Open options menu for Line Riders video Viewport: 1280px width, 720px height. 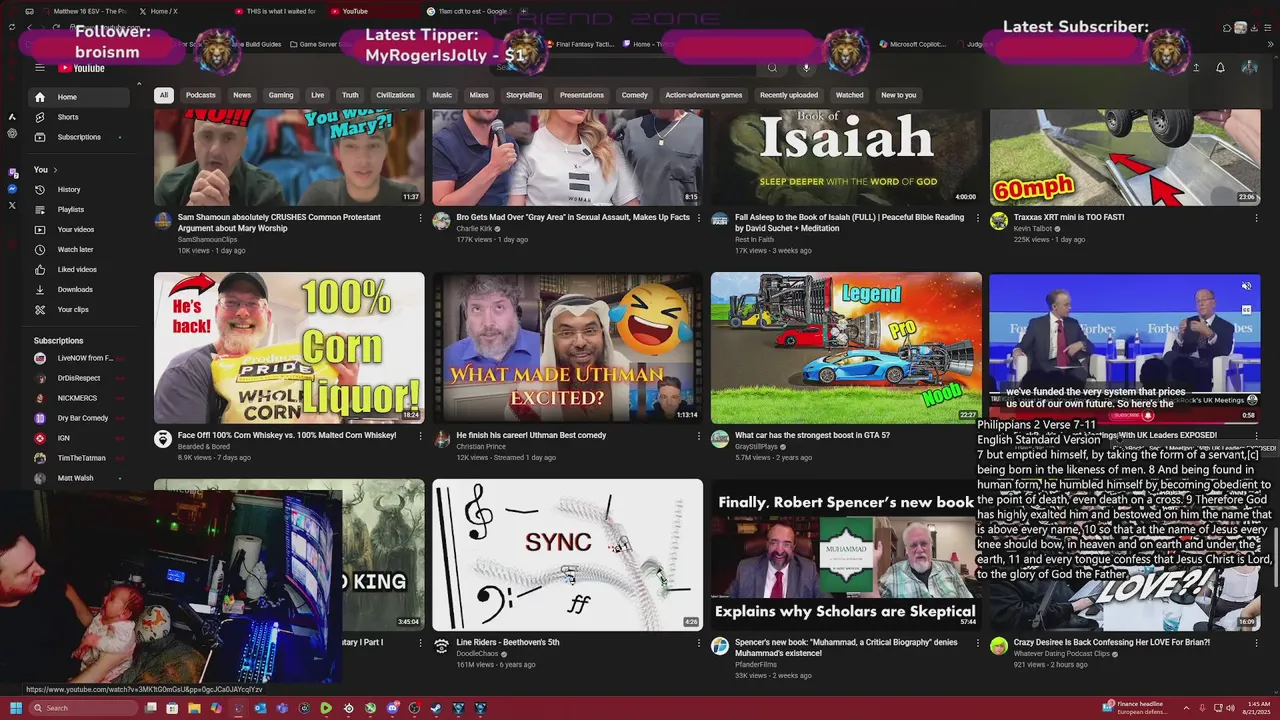698,643
